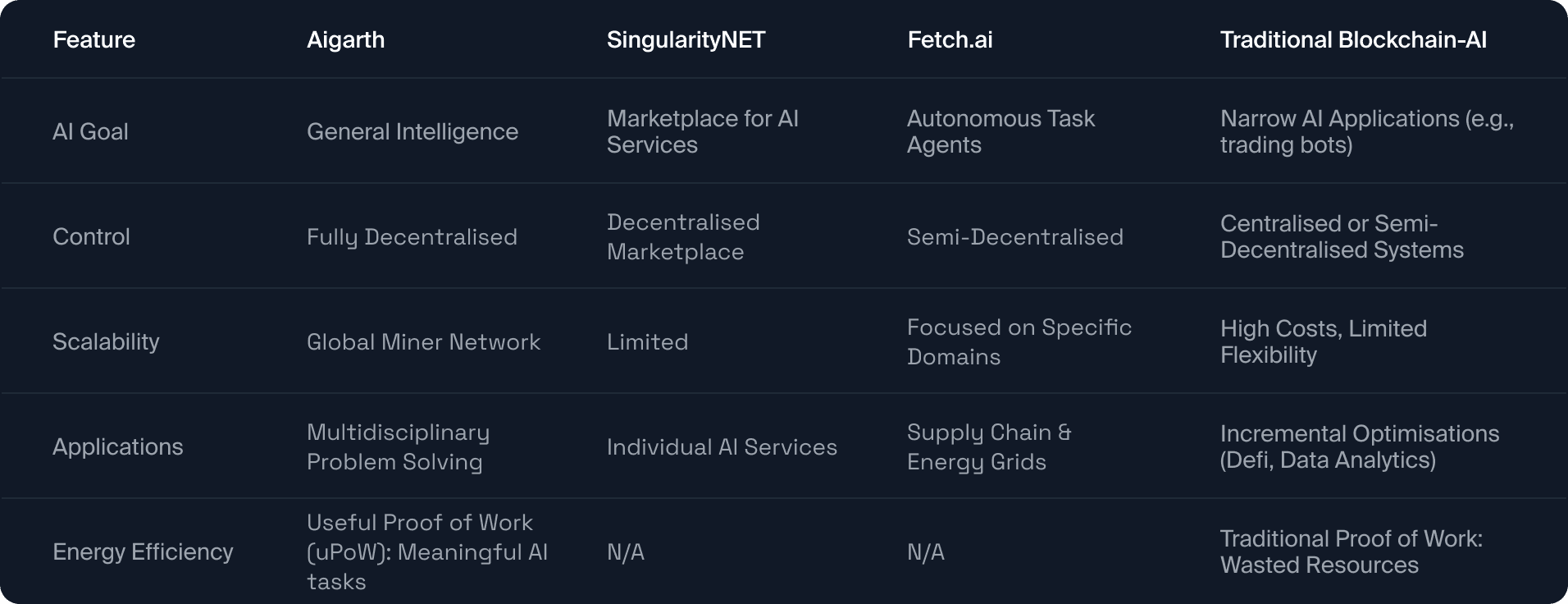
Task: Click the Useful Proof of Work cell
Action: (426, 551)
